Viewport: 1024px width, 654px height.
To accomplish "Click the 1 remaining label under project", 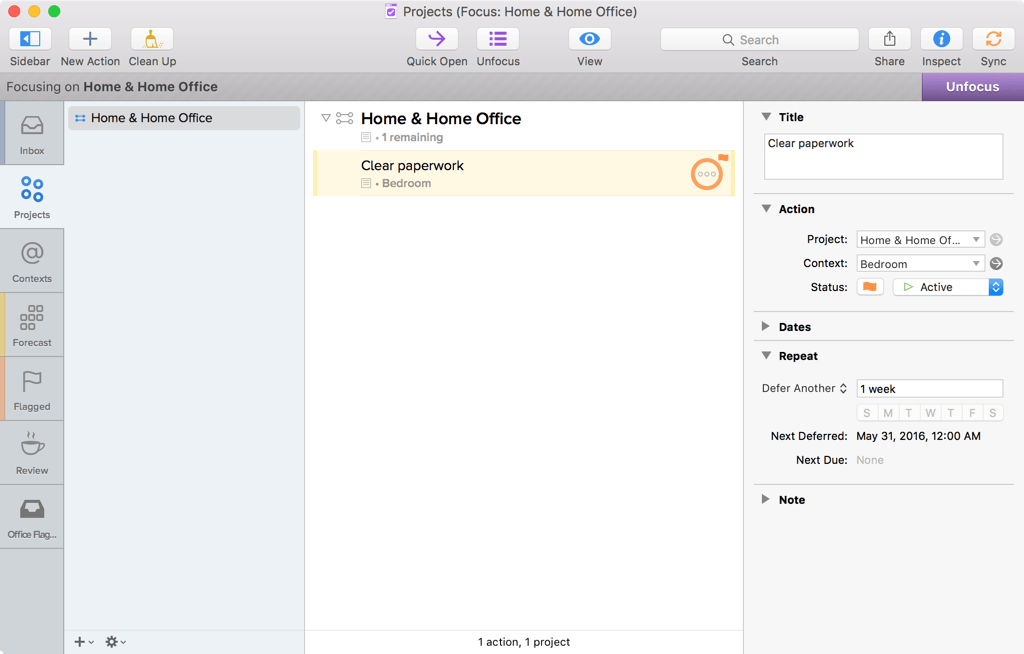I will (x=412, y=137).
